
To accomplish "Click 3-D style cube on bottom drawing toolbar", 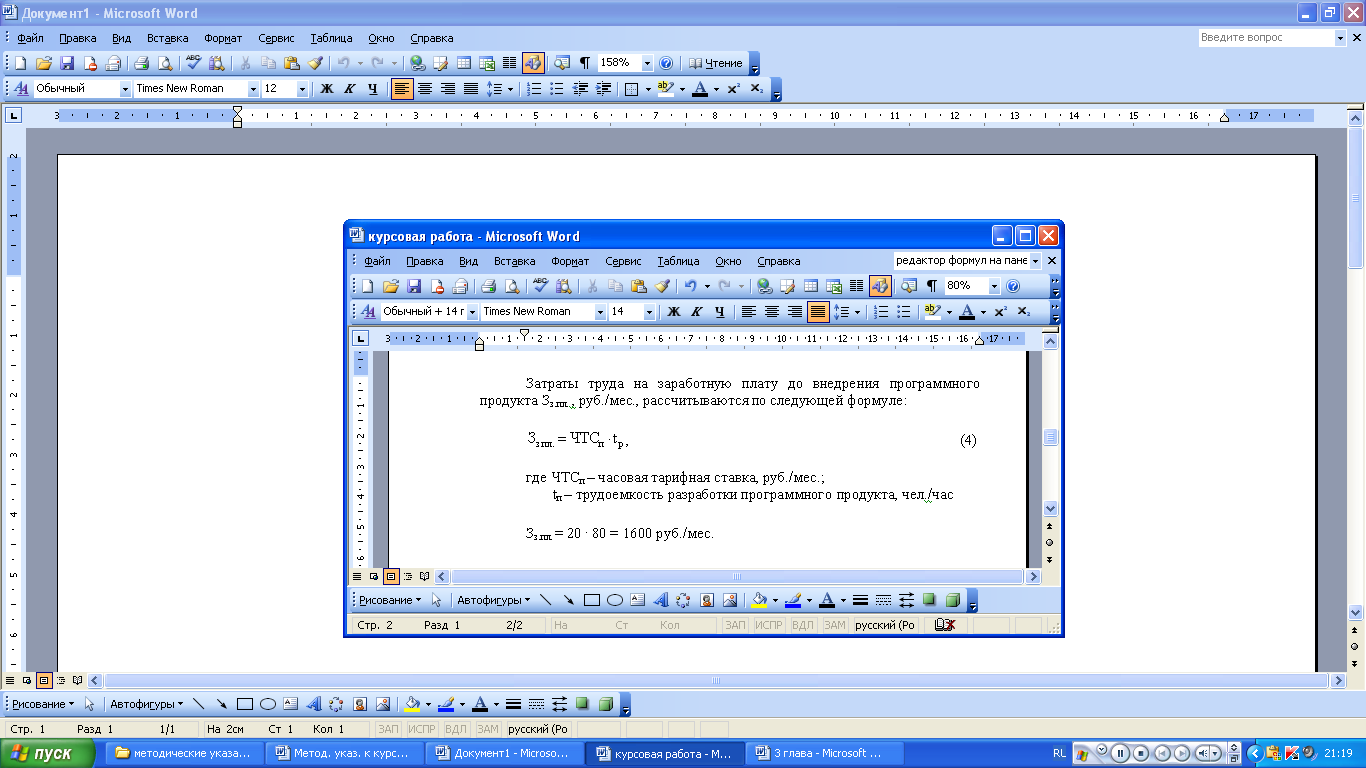I will (x=605, y=704).
